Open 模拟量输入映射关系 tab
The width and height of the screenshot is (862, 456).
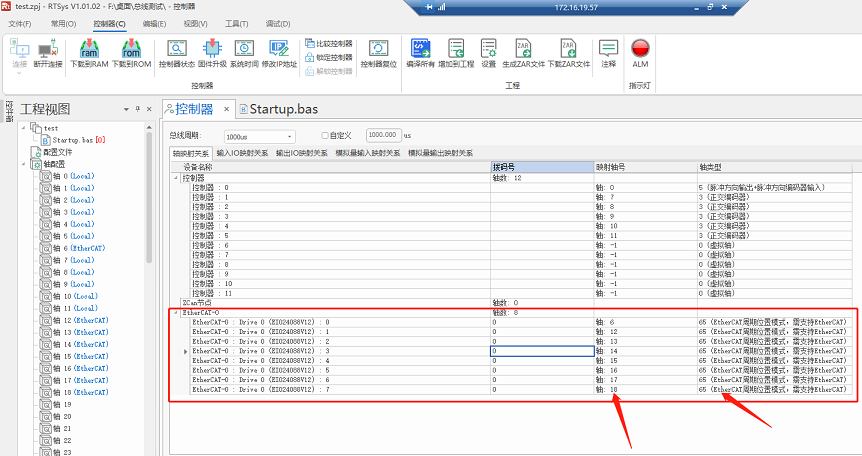pyautogui.click(x=368, y=153)
